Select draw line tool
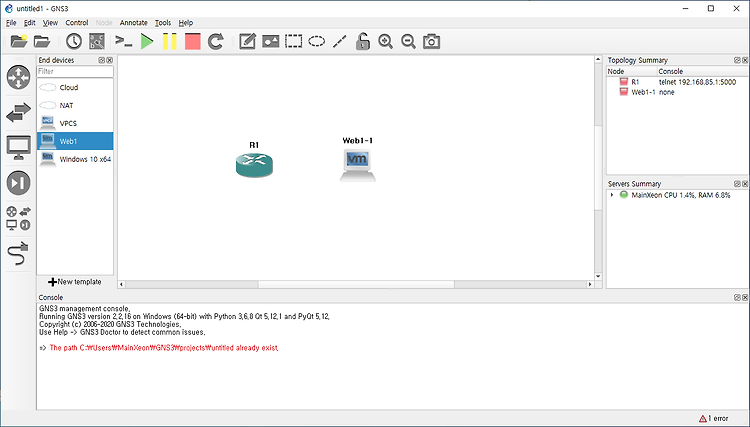The image size is (750, 427). 340,42
